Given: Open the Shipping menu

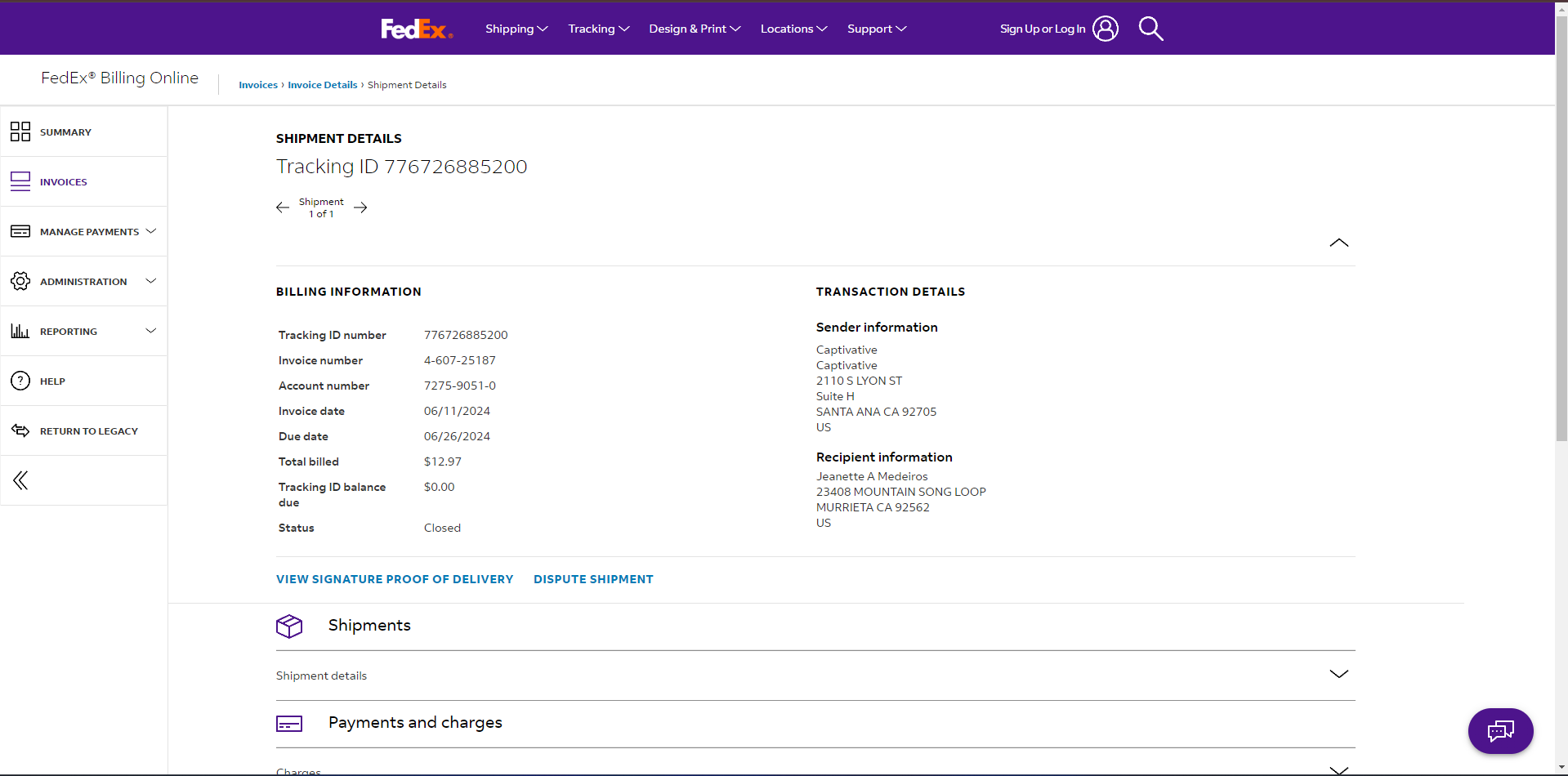Looking at the screenshot, I should 516,29.
